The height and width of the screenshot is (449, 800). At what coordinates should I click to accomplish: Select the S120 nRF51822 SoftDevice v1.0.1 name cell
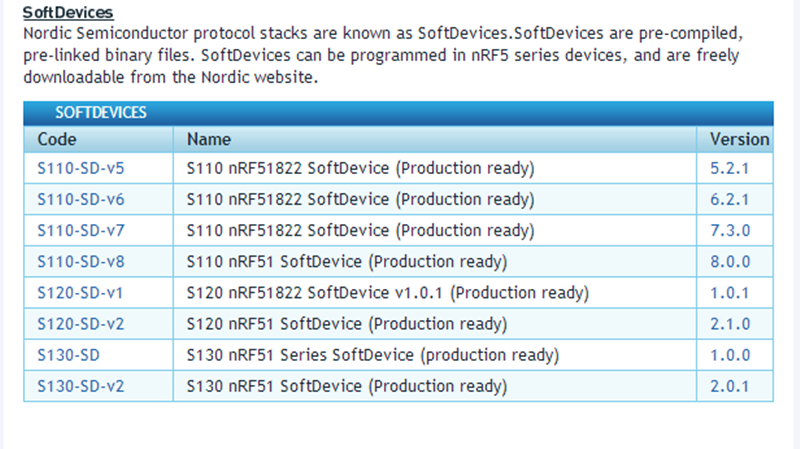point(387,293)
